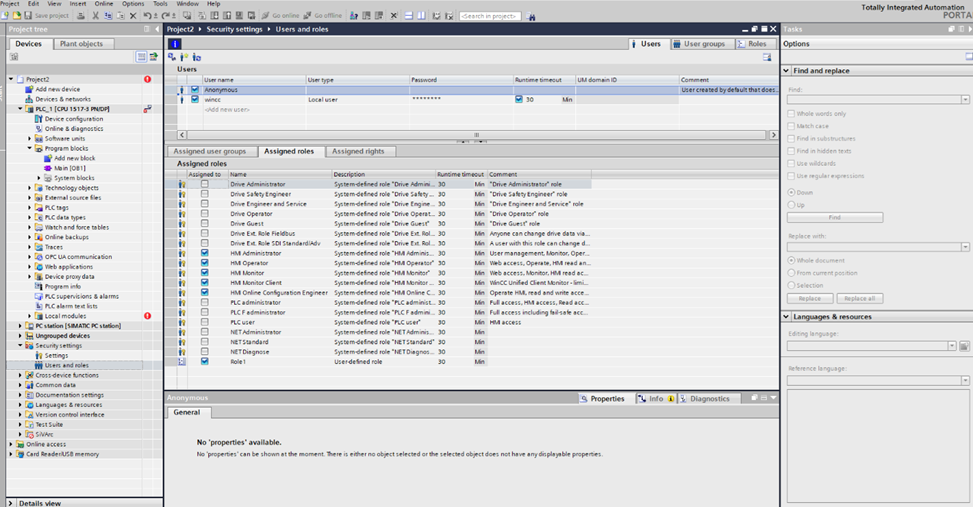Click Save project button
Screen dimensions: 973x507
[x=47, y=16]
